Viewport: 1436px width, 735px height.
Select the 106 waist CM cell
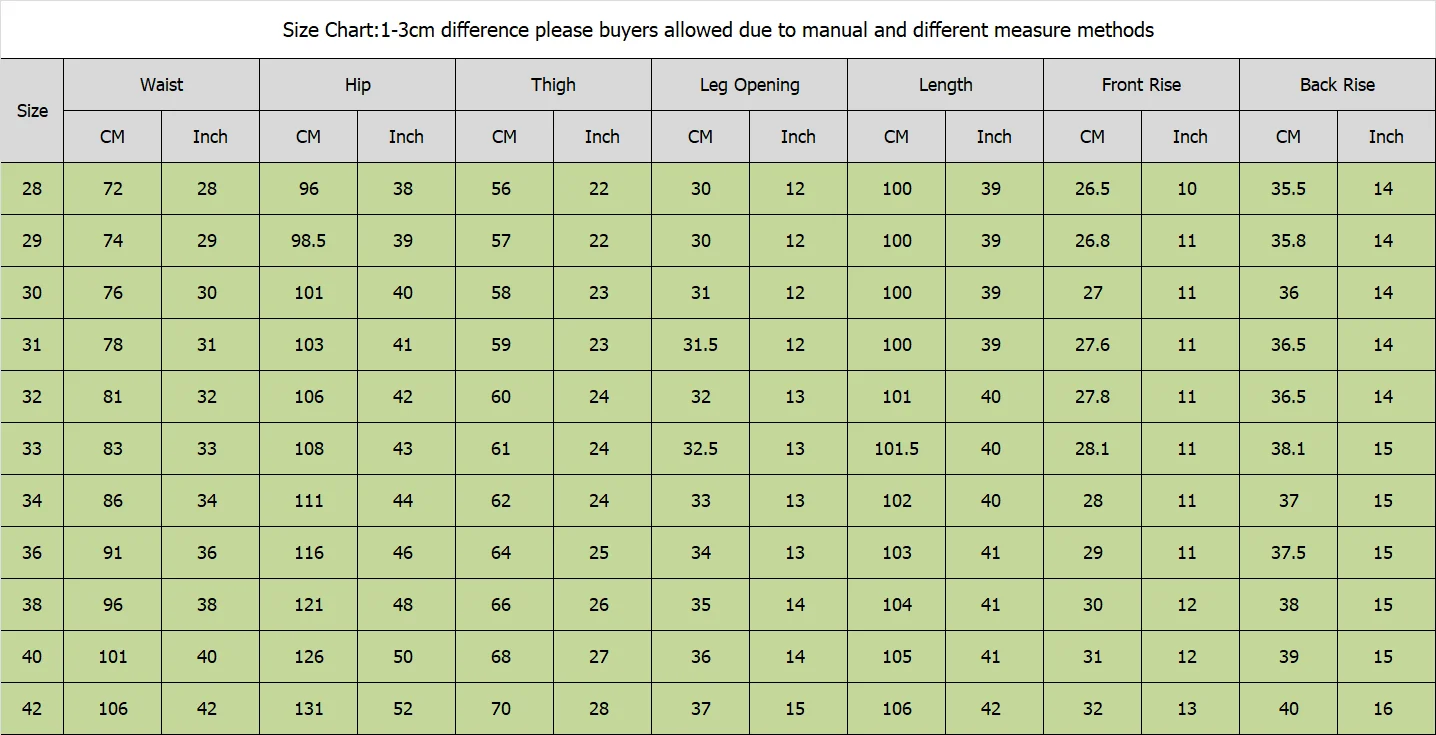[x=112, y=709]
